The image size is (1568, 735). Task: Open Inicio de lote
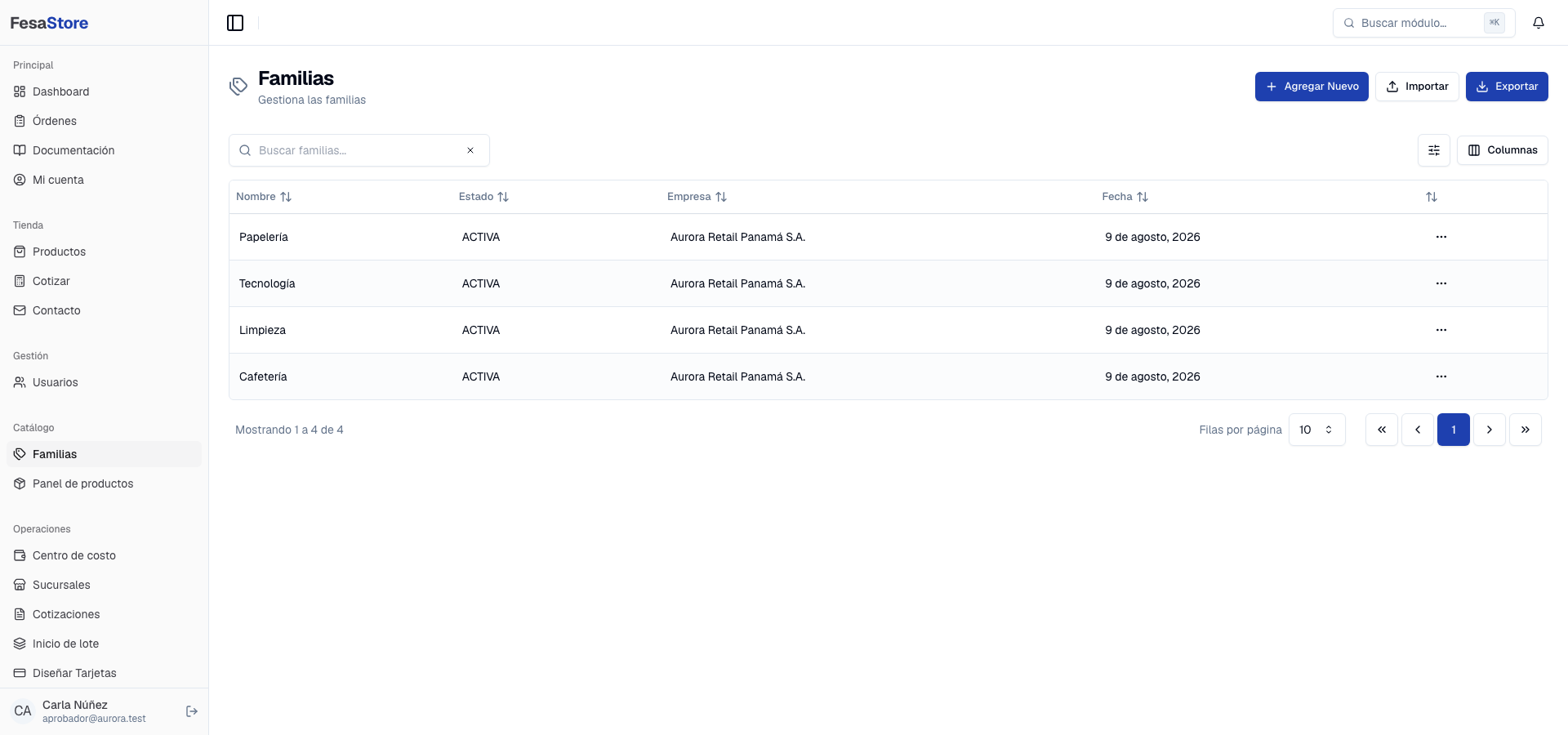point(104,644)
